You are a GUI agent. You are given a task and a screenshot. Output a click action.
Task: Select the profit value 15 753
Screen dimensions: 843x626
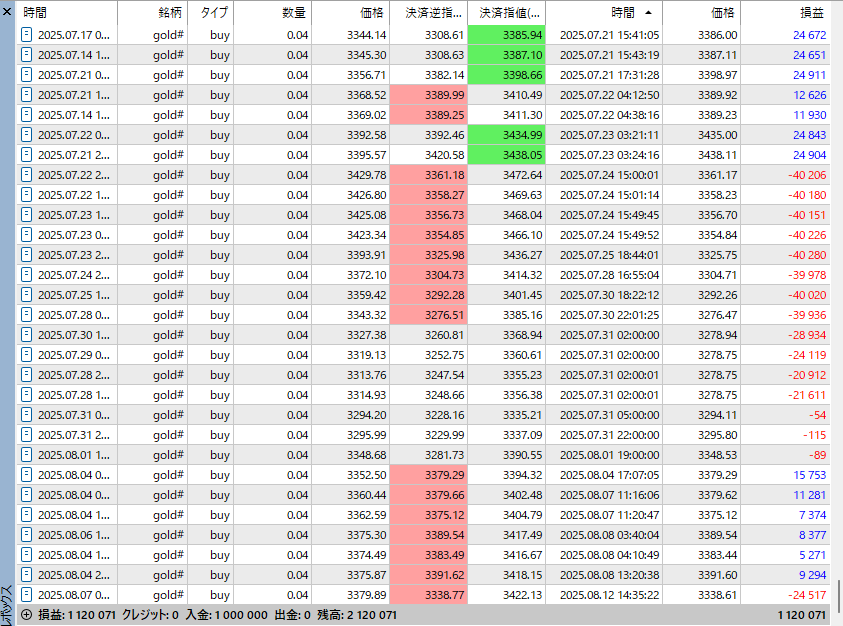tap(809, 475)
